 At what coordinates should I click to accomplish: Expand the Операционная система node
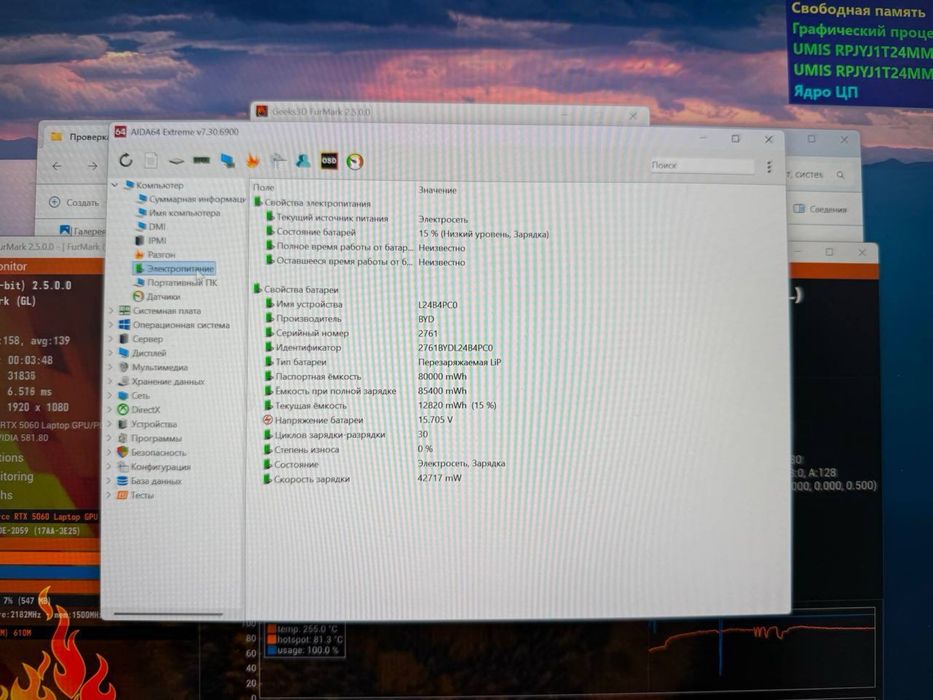pos(111,325)
